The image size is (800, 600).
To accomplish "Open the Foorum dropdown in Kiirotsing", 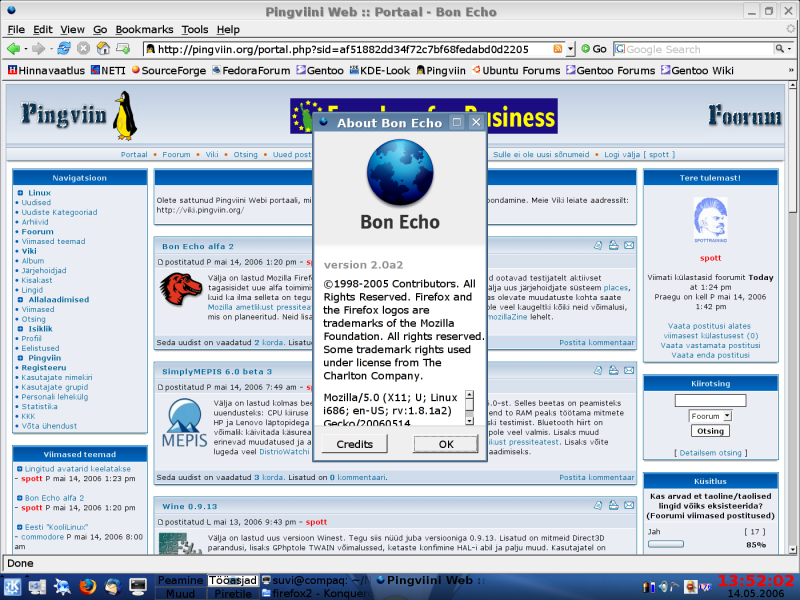I will (x=710, y=416).
